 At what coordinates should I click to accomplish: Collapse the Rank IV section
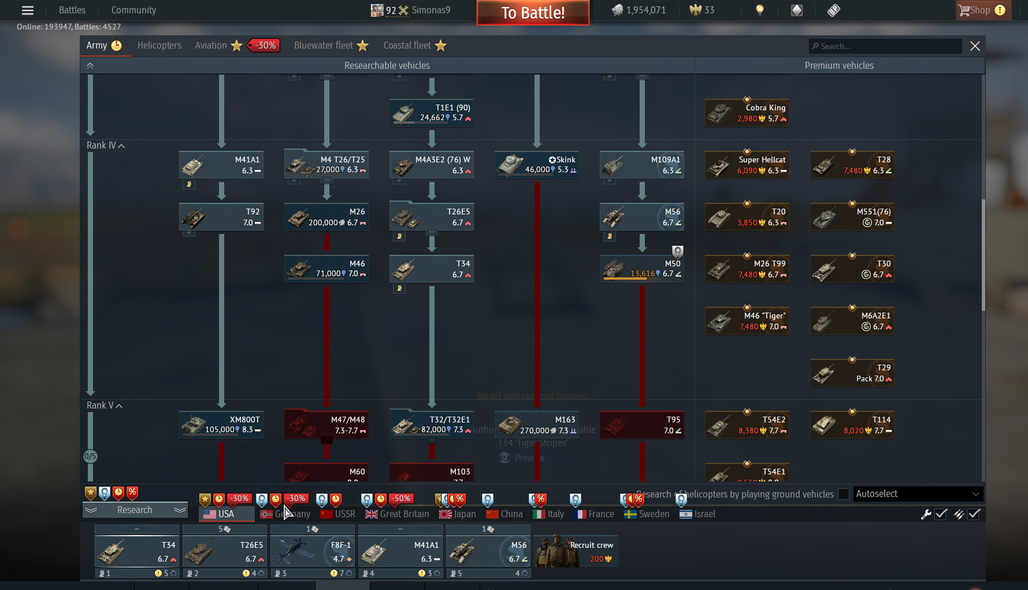121,146
